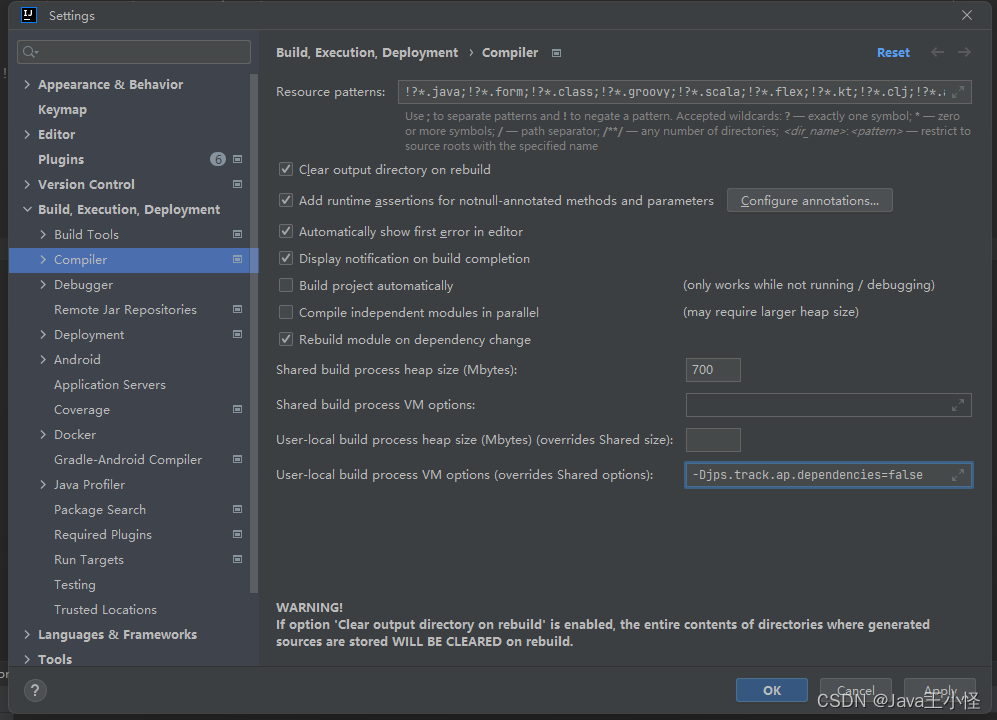Image resolution: width=997 pixels, height=720 pixels.
Task: Click the Shared build process heap size field
Action: pos(713,369)
